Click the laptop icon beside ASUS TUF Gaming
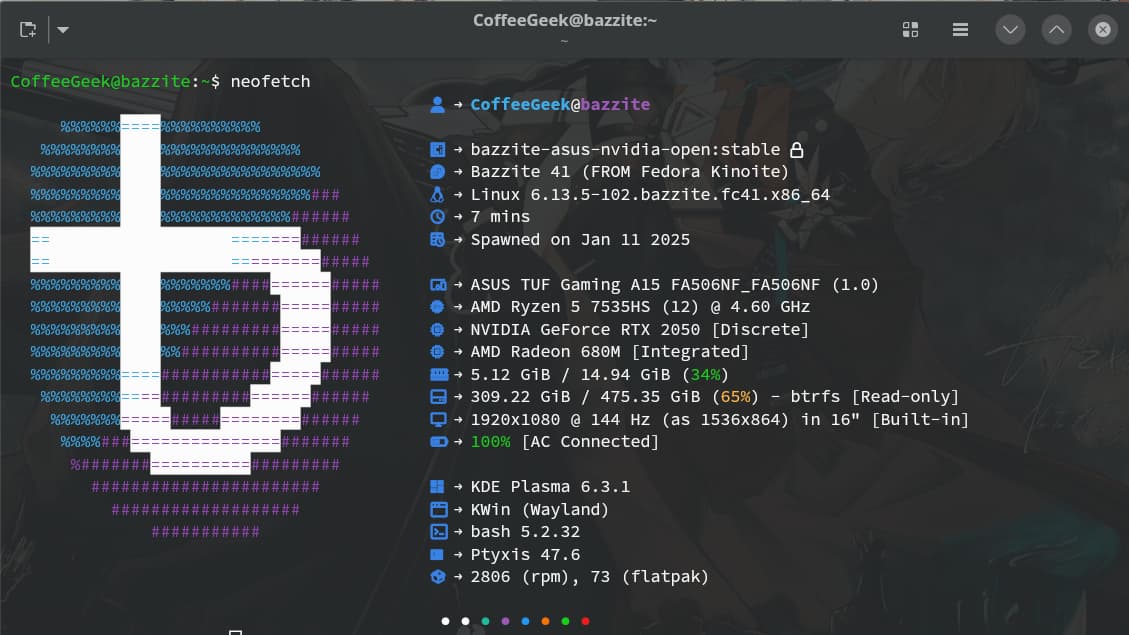This screenshot has height=635, width=1129. (x=438, y=285)
